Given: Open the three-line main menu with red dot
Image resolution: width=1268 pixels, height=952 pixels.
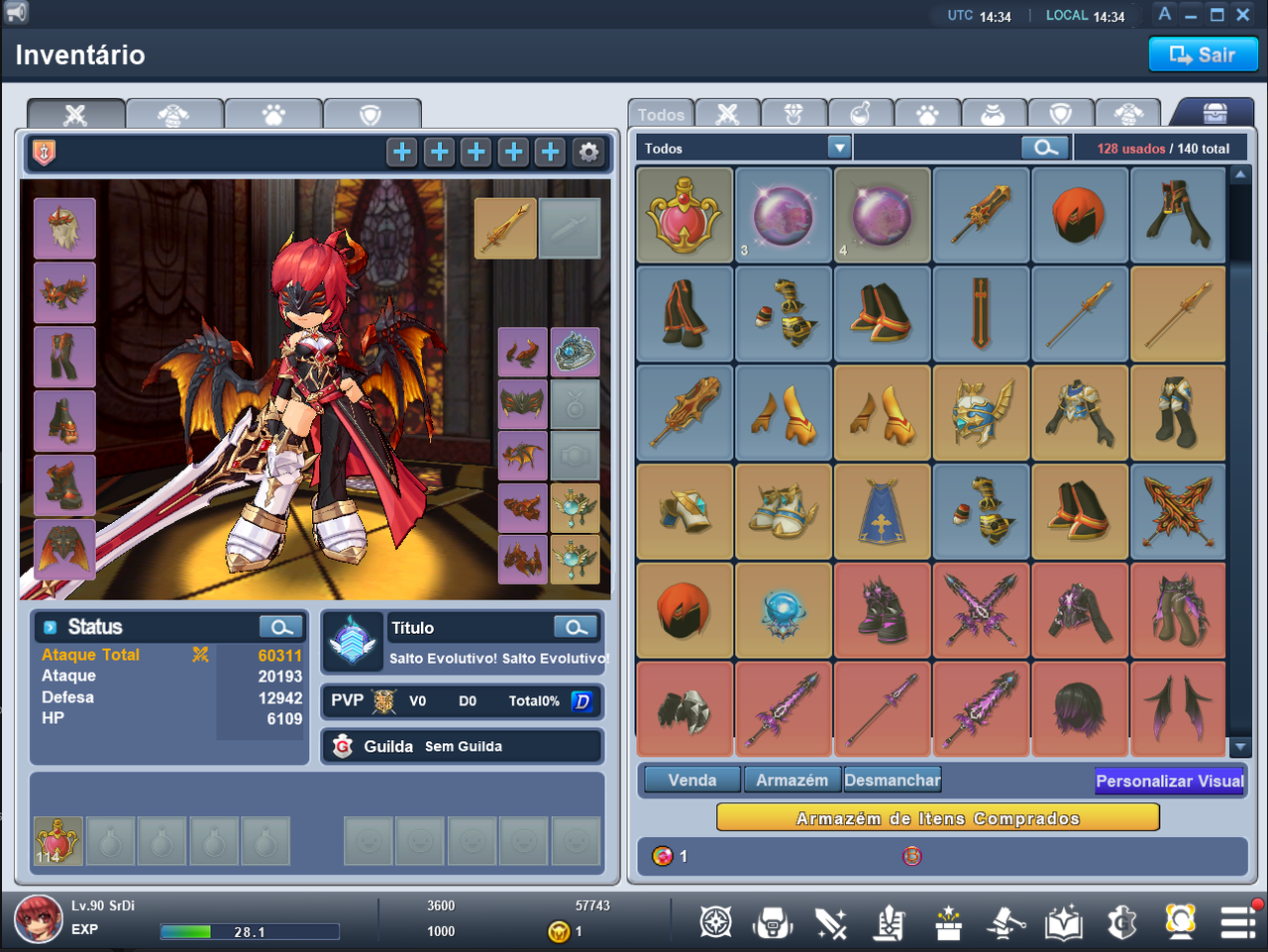Looking at the screenshot, I should (x=1239, y=920).
